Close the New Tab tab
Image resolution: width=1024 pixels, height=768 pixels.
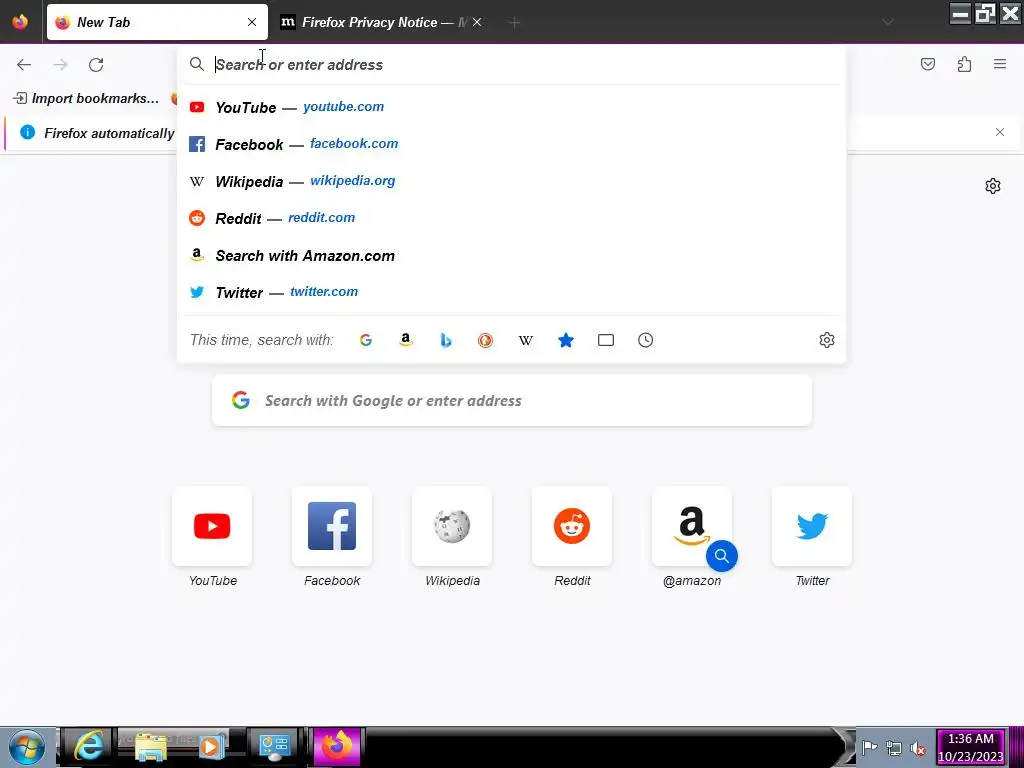pos(252,22)
